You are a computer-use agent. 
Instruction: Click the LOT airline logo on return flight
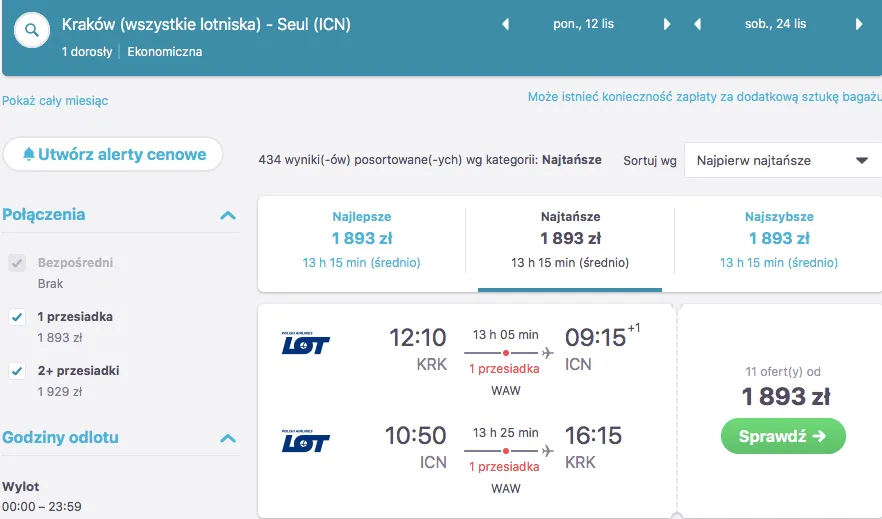point(306,441)
